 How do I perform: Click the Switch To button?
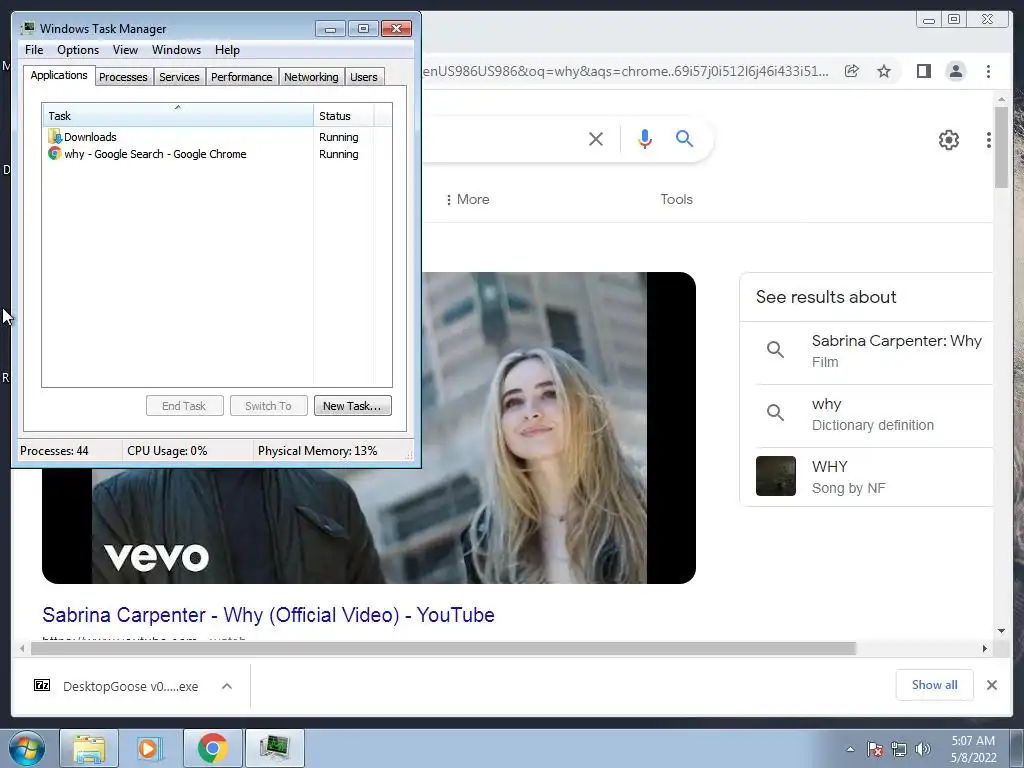click(268, 406)
